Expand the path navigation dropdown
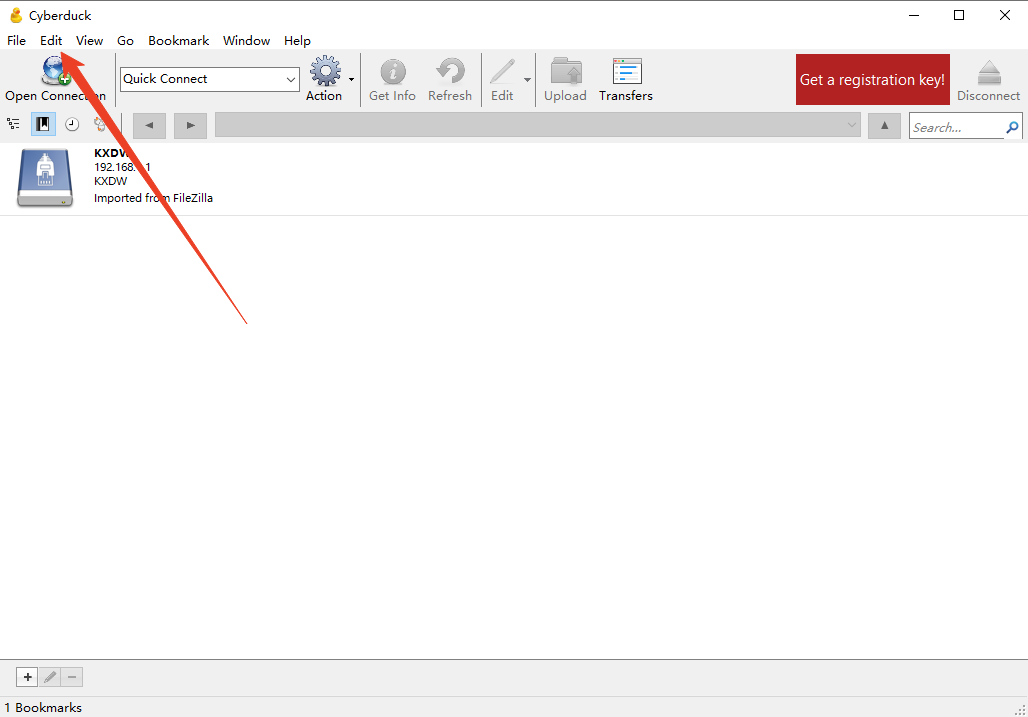Image resolution: width=1028 pixels, height=717 pixels. (x=852, y=125)
